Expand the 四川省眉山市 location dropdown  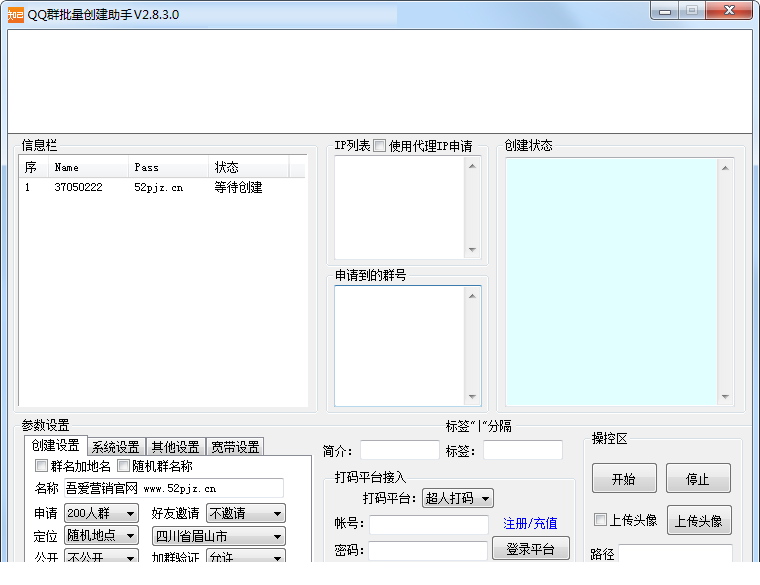218,536
